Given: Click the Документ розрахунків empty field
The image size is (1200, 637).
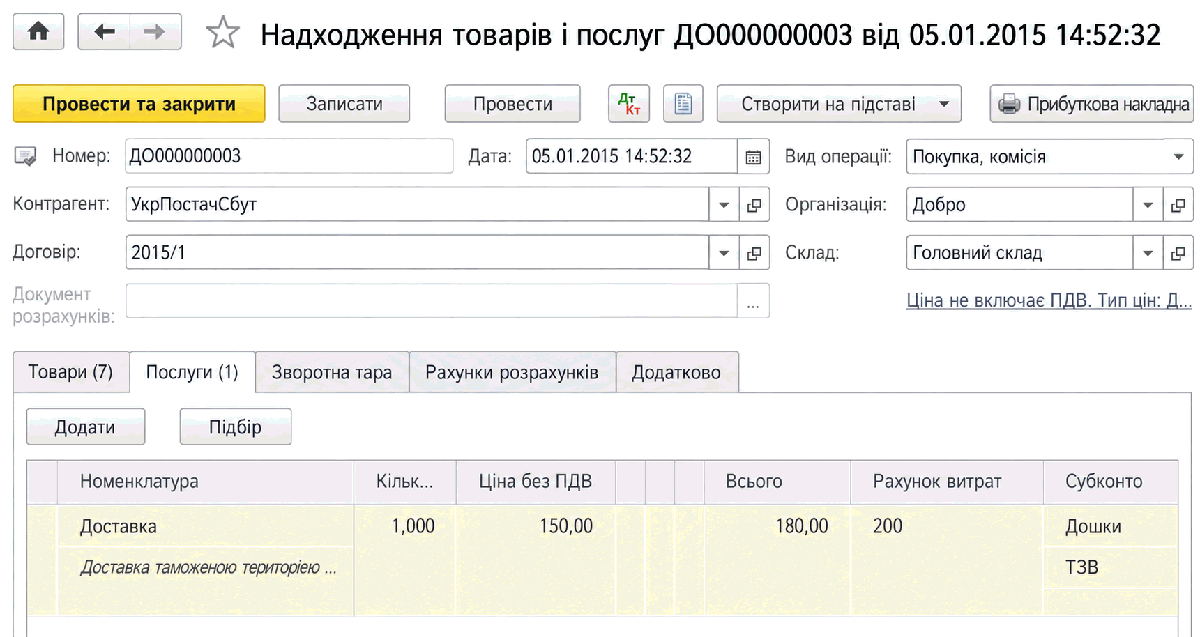Looking at the screenshot, I should [432, 301].
